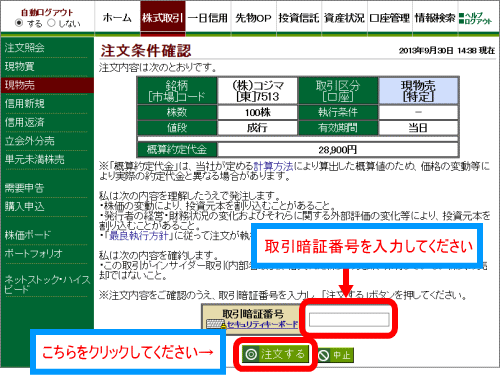500x375 pixels.
Task: Open ネットストック・ハイスピード in sidebar
Action: 47,284
